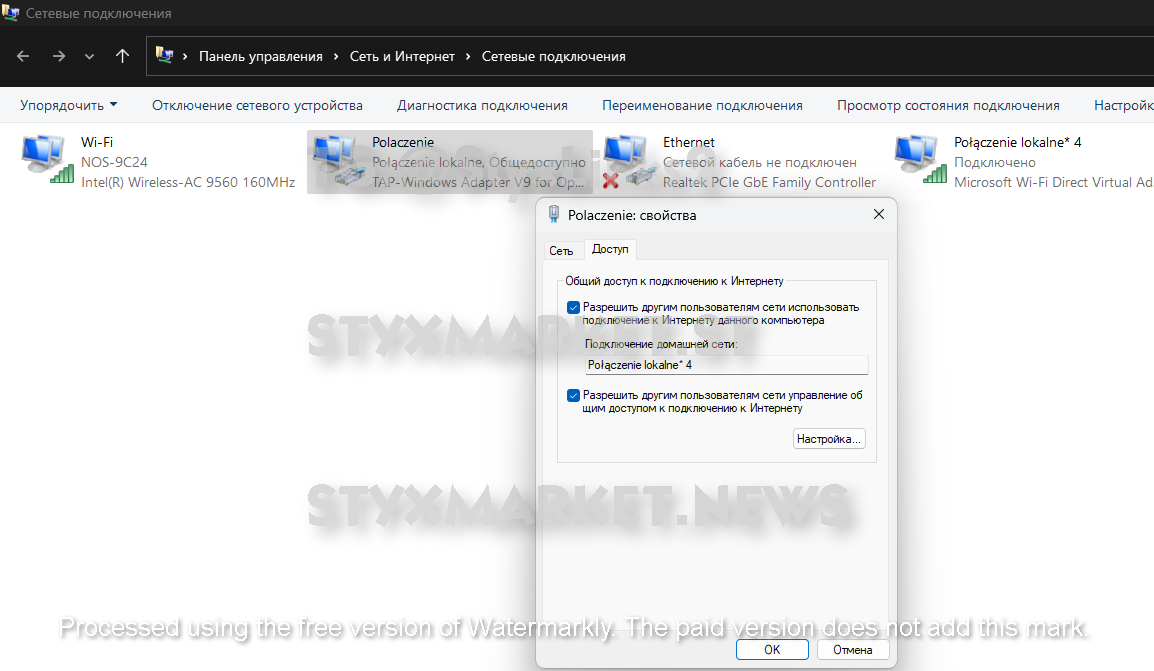
Task: Open the recent locations dropdown chevron
Action: (x=89, y=57)
